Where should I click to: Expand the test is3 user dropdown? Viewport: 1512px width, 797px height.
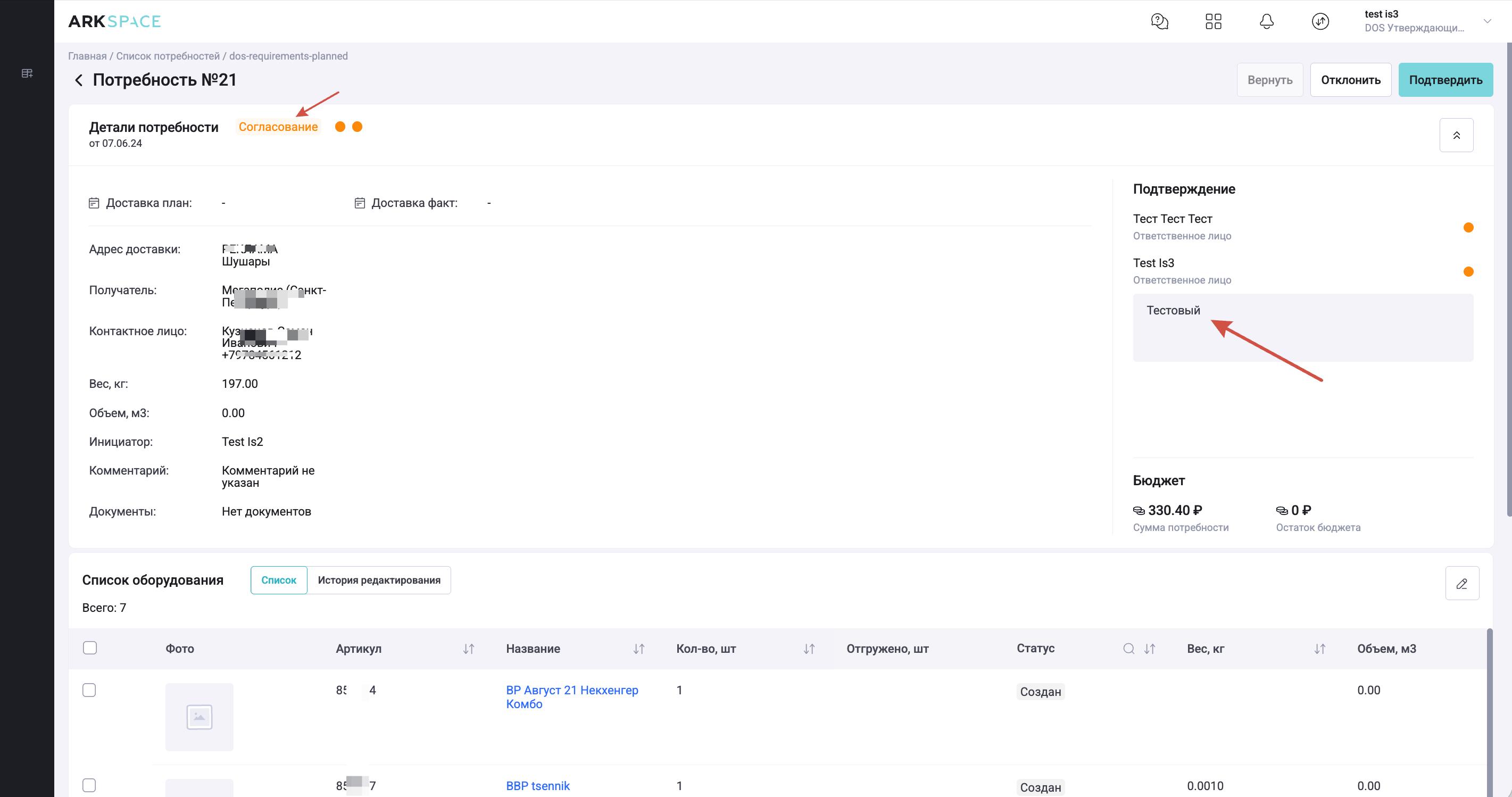[x=1487, y=22]
